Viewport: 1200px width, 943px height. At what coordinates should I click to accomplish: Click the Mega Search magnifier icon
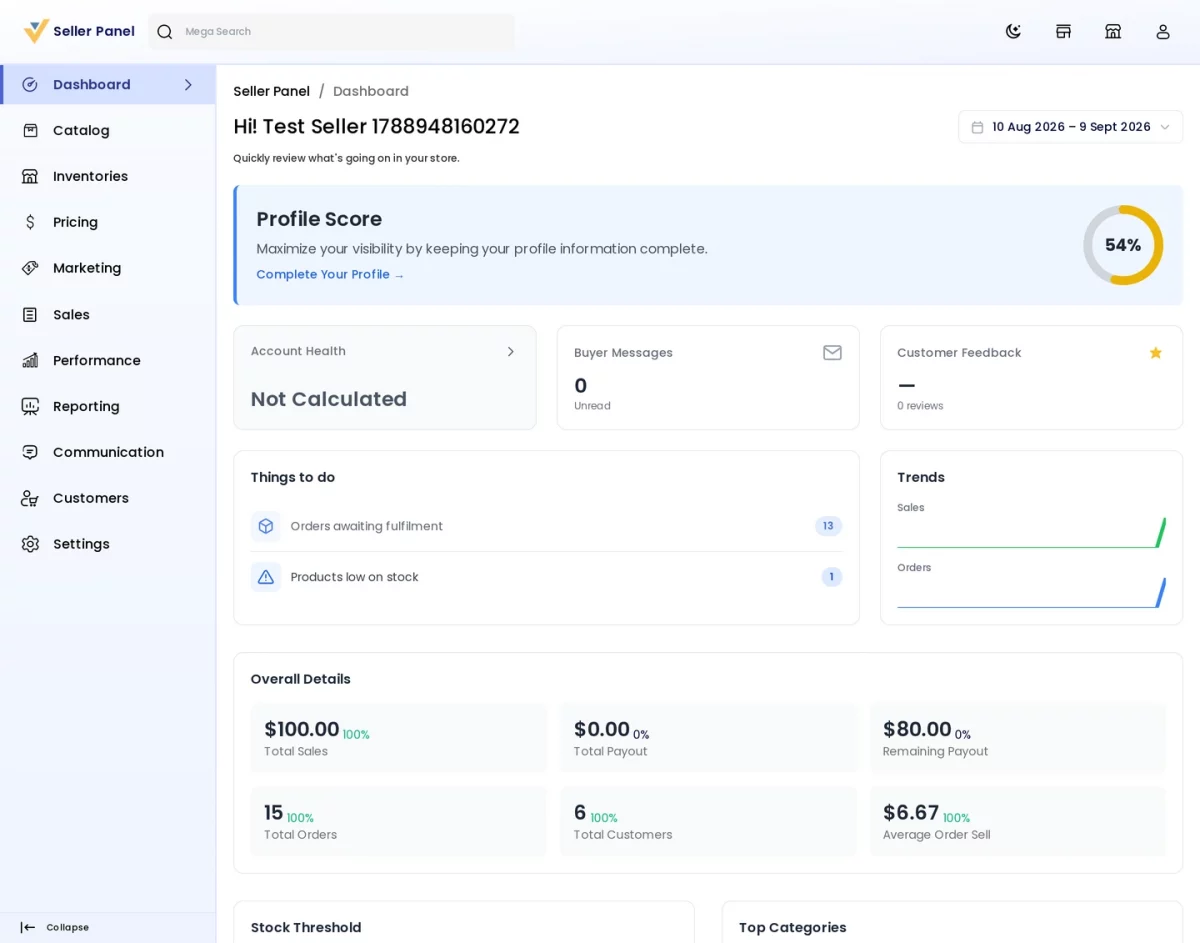pos(165,32)
